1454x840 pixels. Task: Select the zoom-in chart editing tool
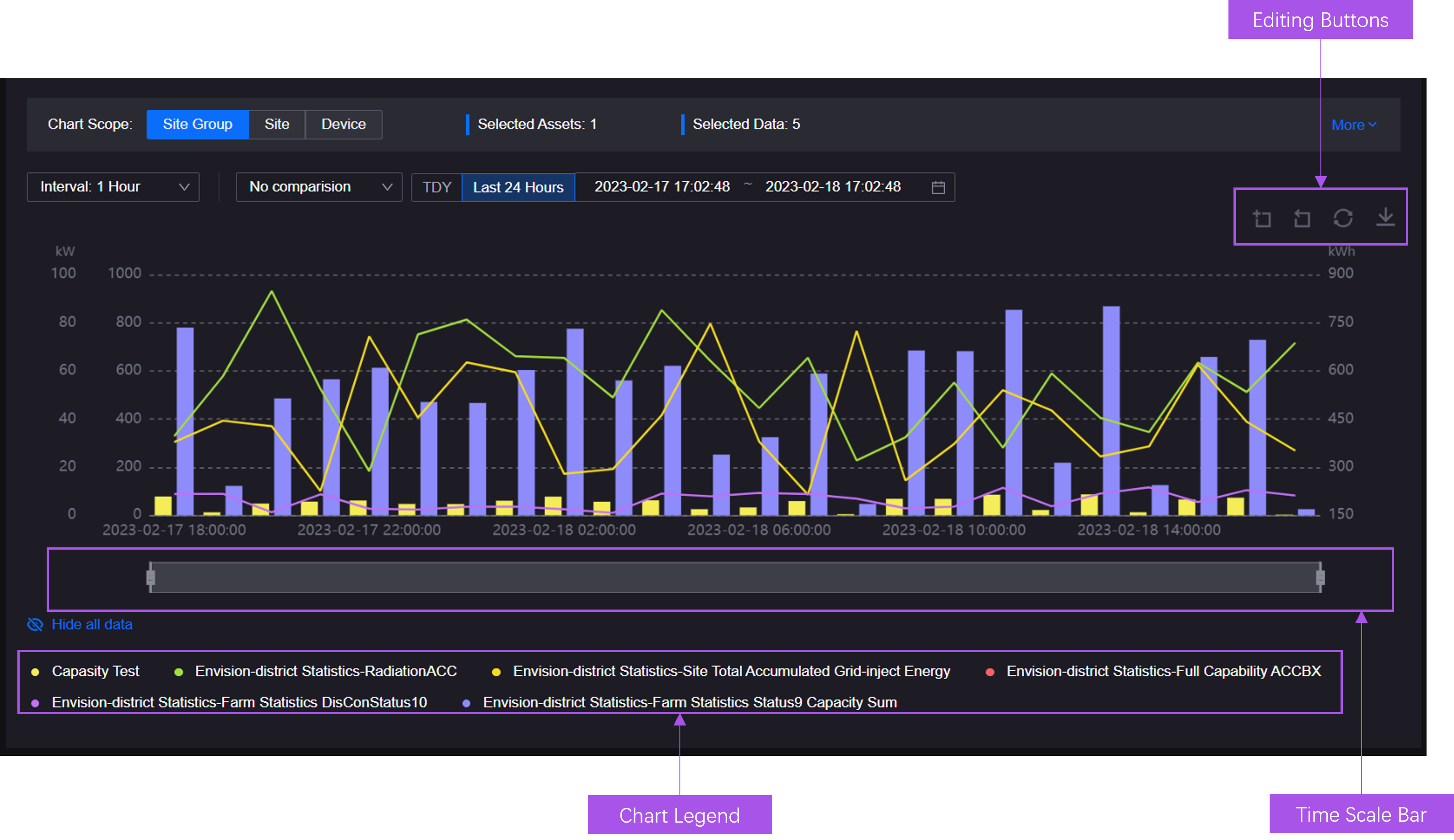(1261, 218)
